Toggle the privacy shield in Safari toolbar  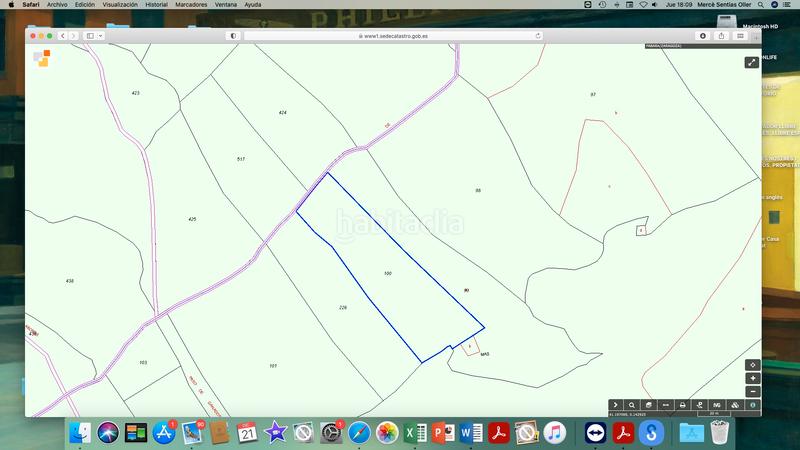(x=233, y=35)
